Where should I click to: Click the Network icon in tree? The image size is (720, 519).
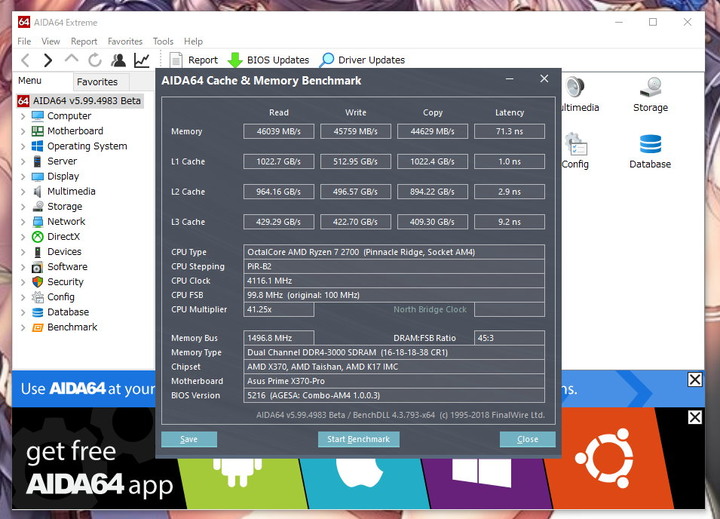coord(38,221)
